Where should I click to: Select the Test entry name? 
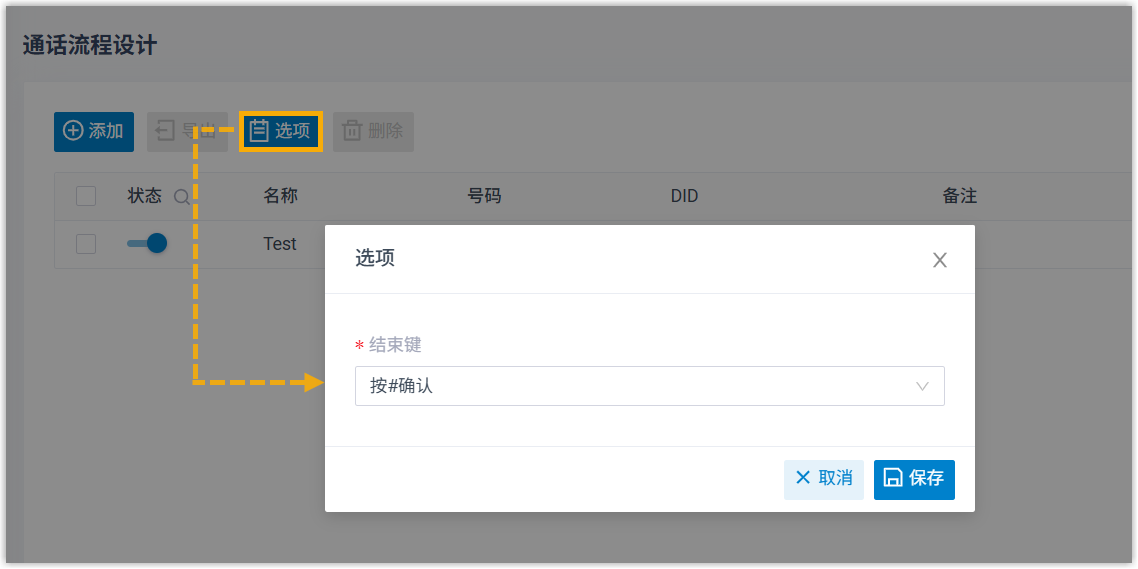[280, 244]
